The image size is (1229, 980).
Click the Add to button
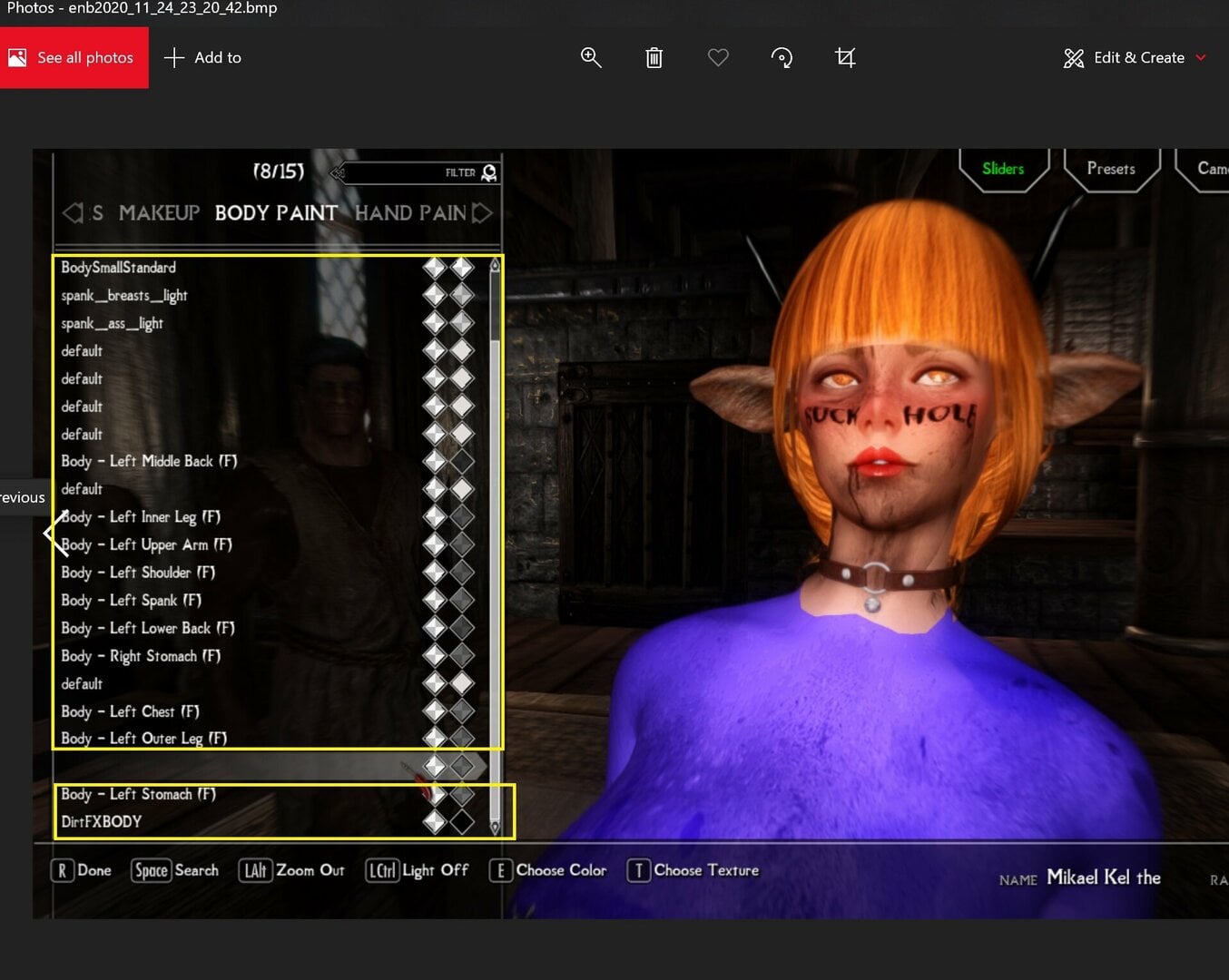click(x=202, y=57)
